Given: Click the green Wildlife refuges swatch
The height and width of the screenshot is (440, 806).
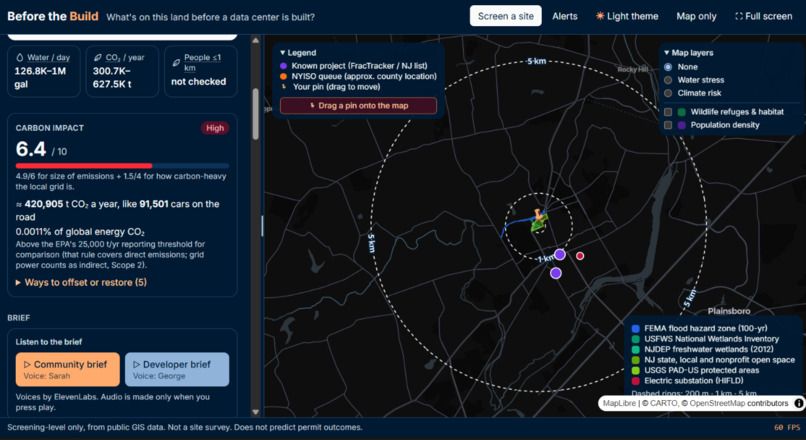Looking at the screenshot, I should tap(682, 112).
